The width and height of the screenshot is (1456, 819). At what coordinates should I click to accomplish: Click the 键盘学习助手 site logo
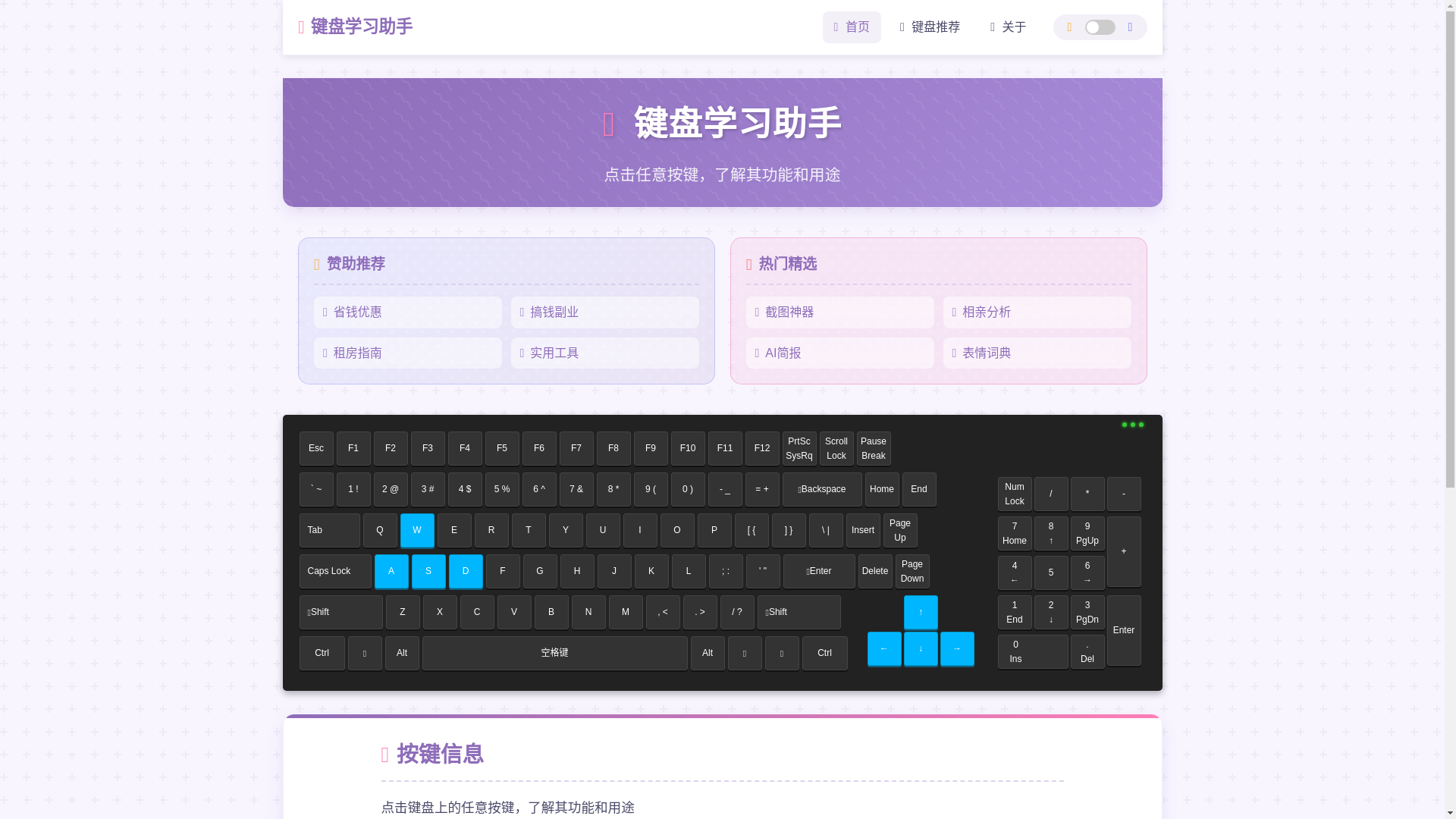click(355, 27)
